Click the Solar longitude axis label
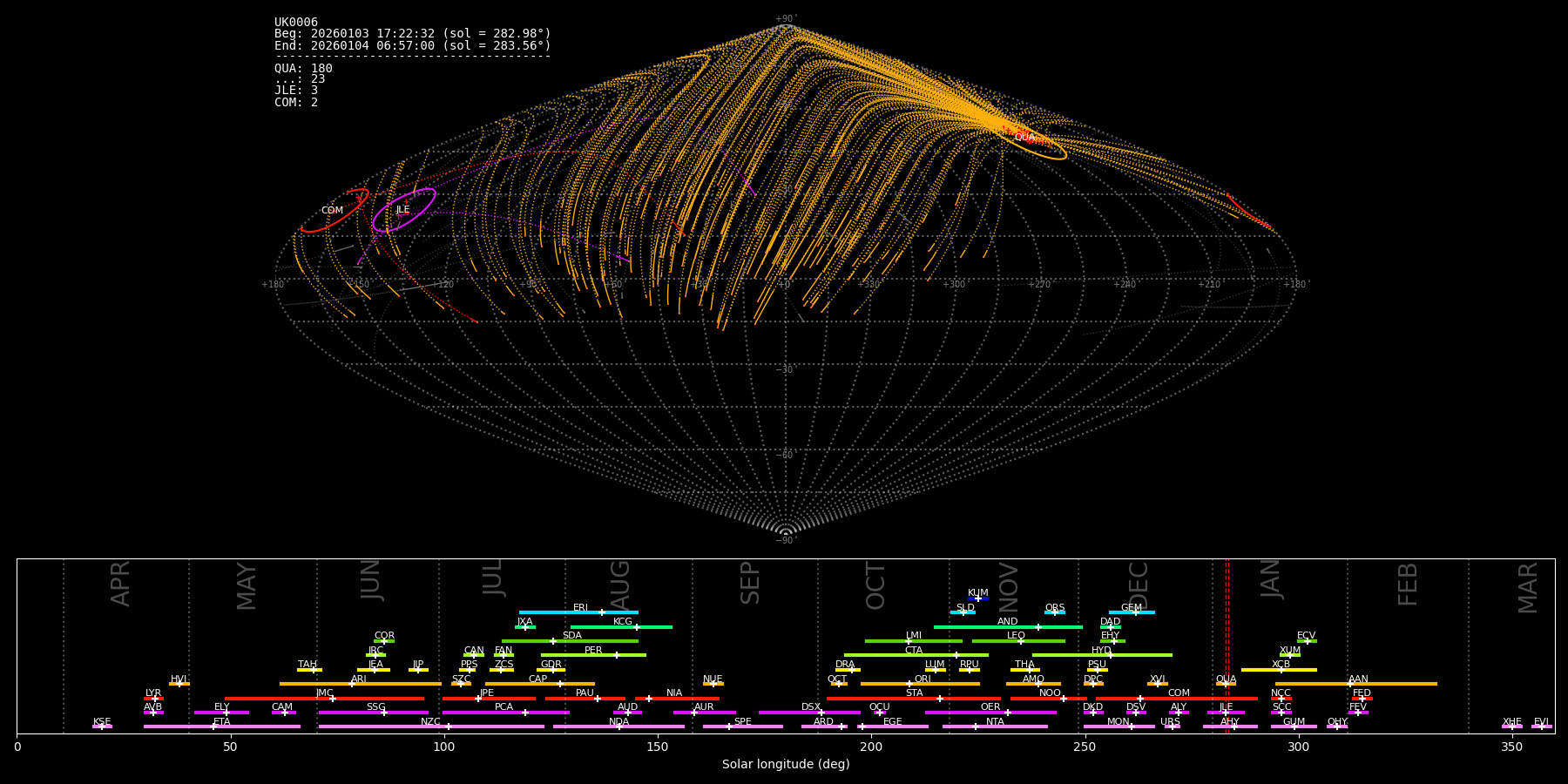 click(785, 764)
